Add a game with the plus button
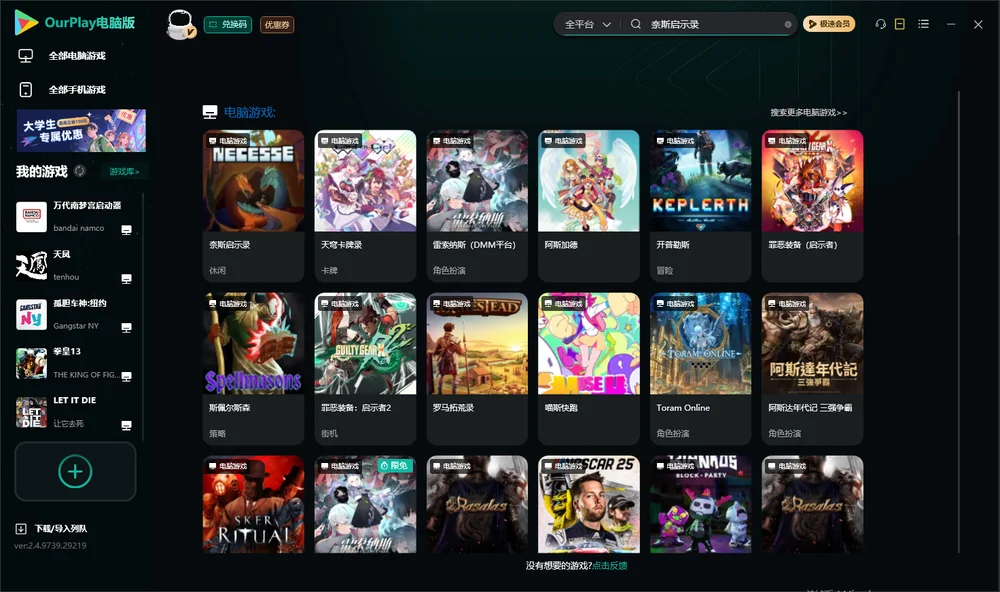Image resolution: width=1000 pixels, height=592 pixels. [x=75, y=471]
